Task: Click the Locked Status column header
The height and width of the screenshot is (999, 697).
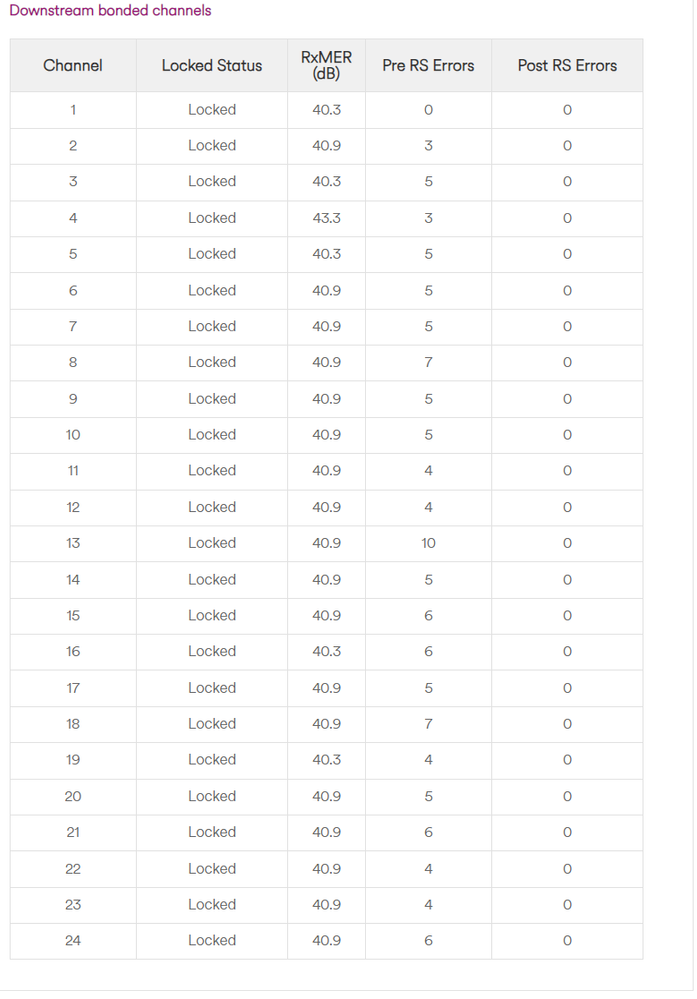Action: coord(212,66)
